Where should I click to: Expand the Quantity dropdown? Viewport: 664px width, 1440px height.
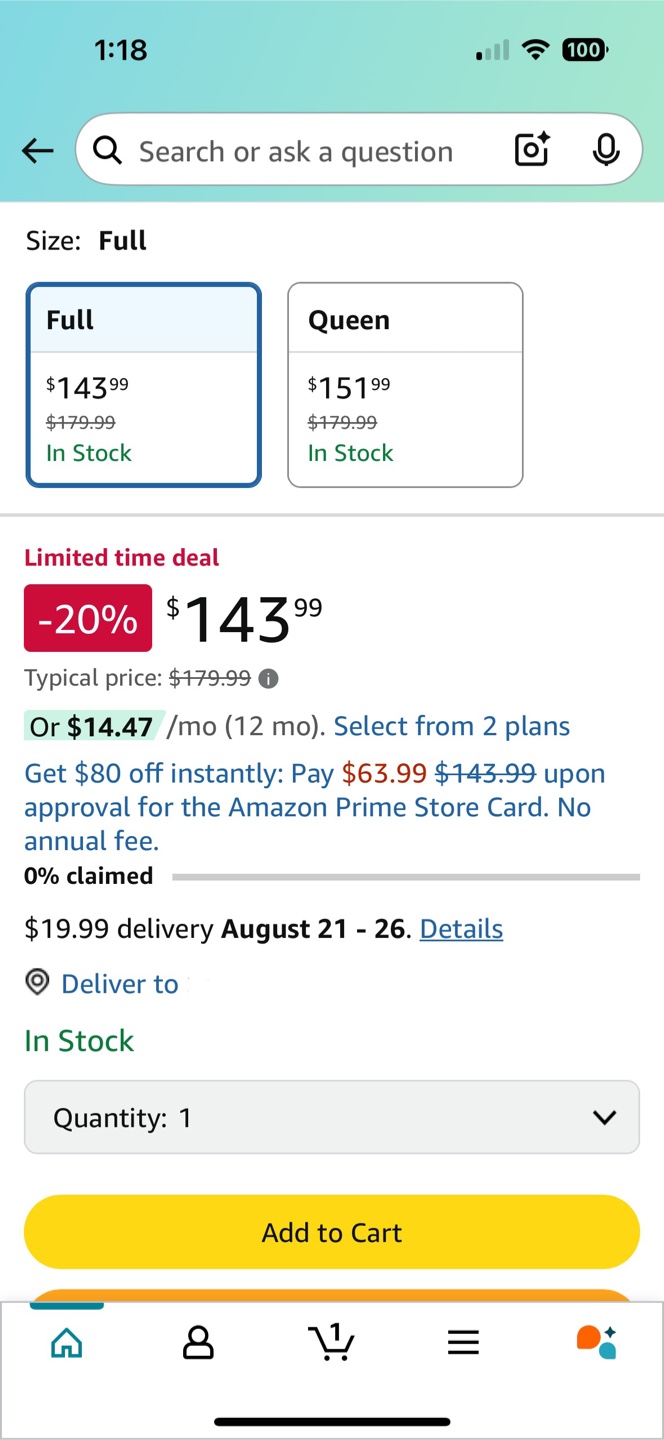(332, 1117)
